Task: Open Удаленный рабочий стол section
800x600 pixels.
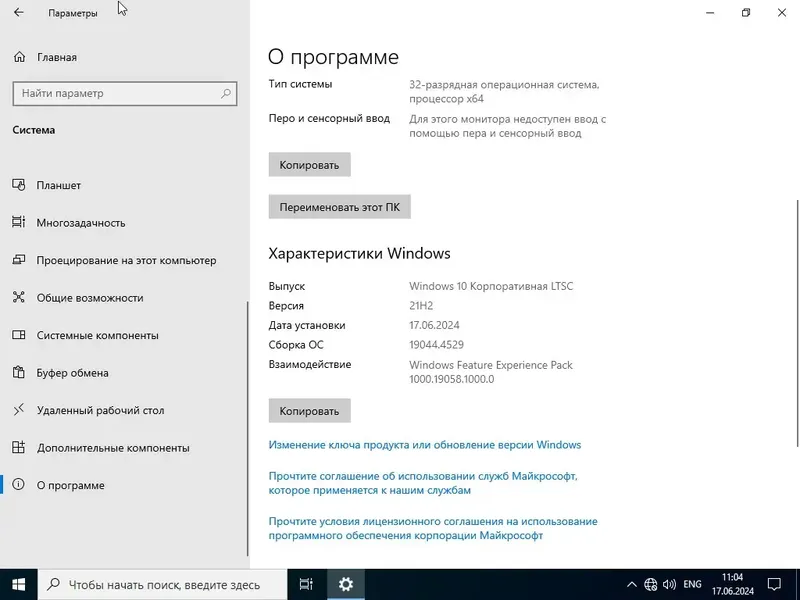Action: click(x=101, y=409)
